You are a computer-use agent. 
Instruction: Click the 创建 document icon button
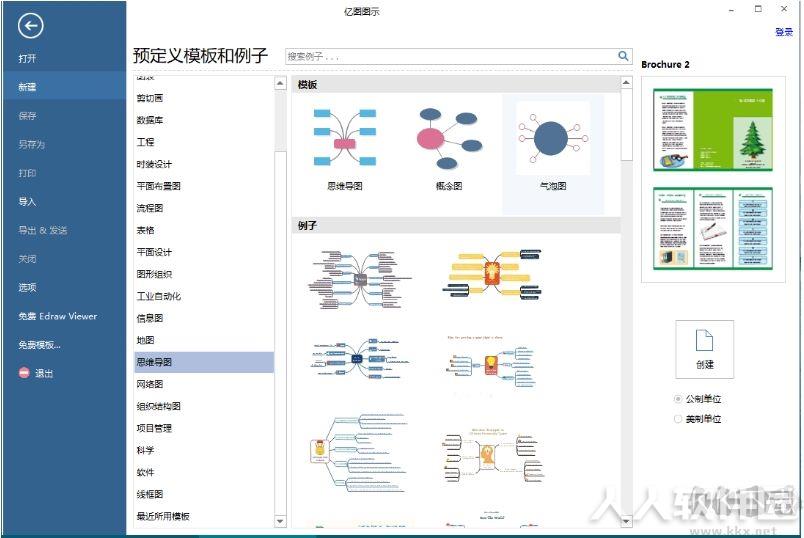point(705,349)
